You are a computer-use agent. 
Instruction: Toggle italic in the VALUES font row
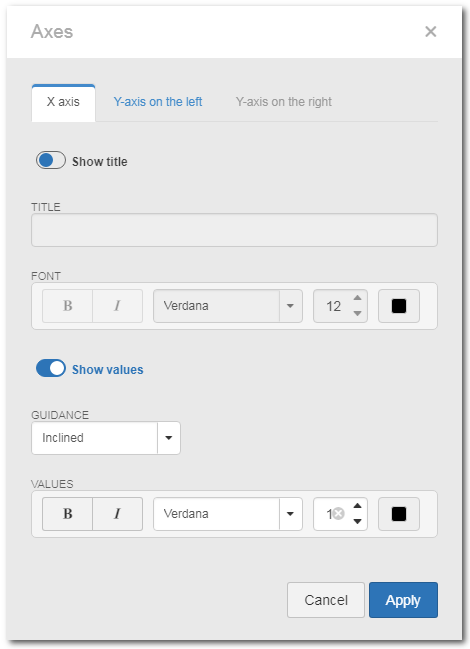[118, 514]
